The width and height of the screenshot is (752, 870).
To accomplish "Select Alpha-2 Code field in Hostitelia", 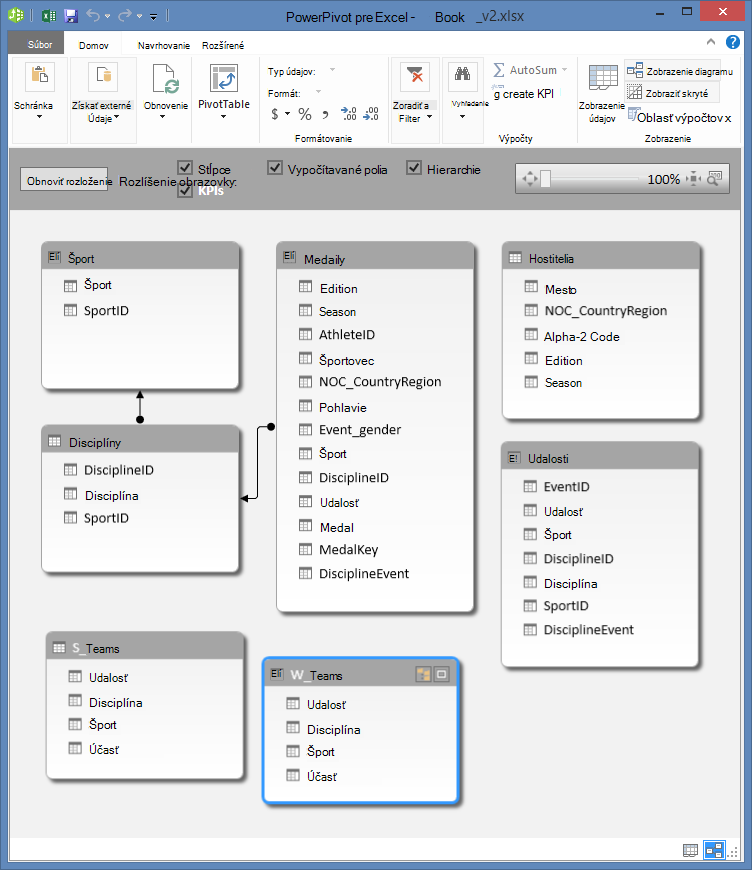I will [x=582, y=337].
